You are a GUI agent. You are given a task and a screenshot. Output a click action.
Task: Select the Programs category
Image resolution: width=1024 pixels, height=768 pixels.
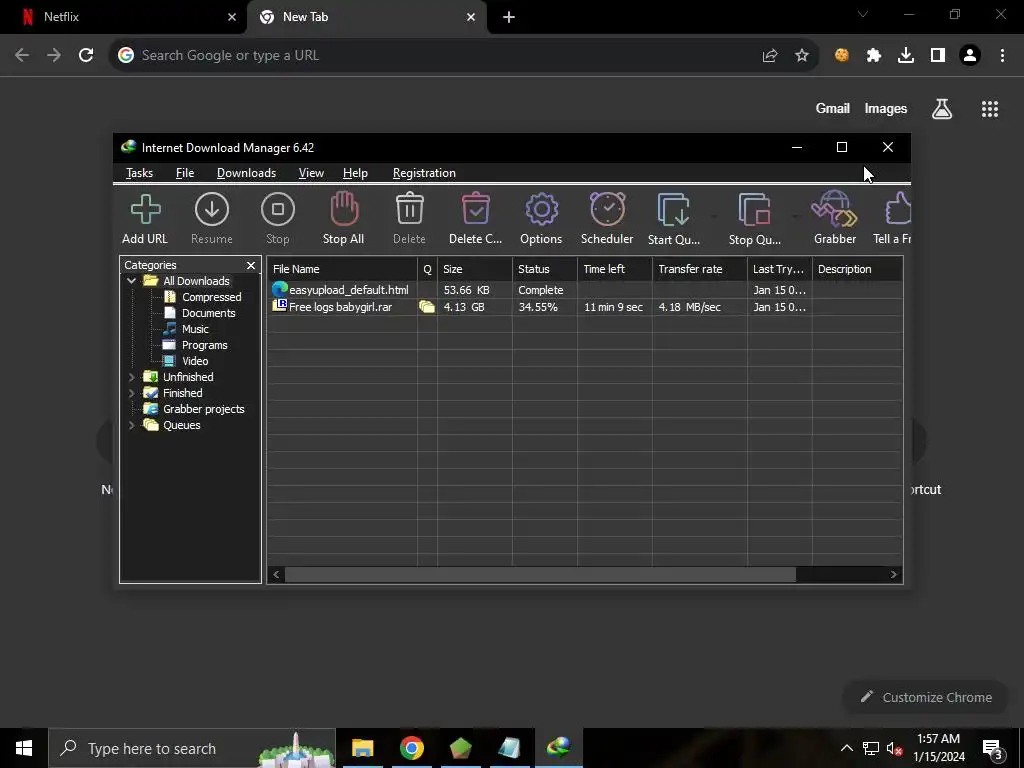pyautogui.click(x=204, y=345)
